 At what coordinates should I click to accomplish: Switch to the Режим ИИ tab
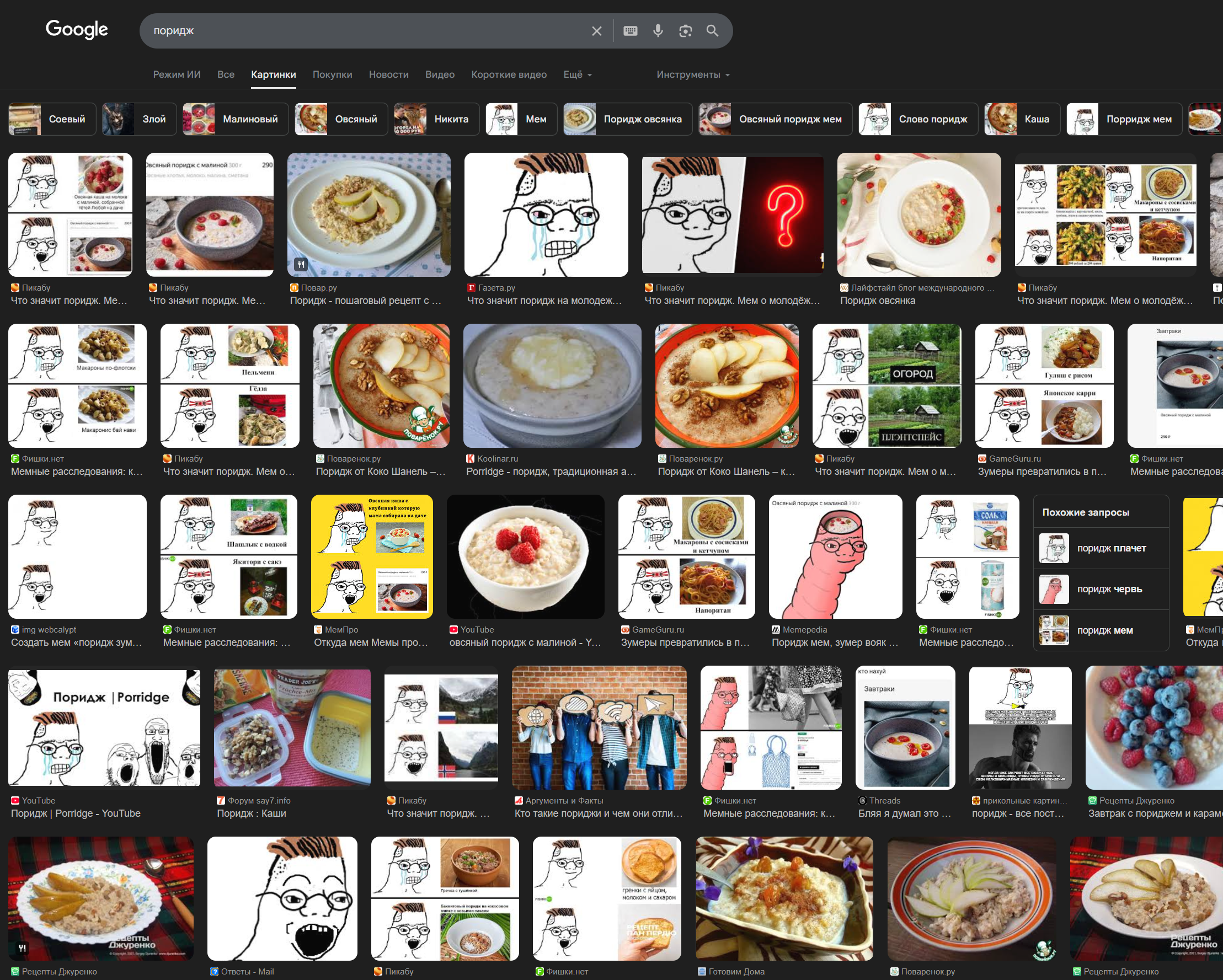point(177,74)
